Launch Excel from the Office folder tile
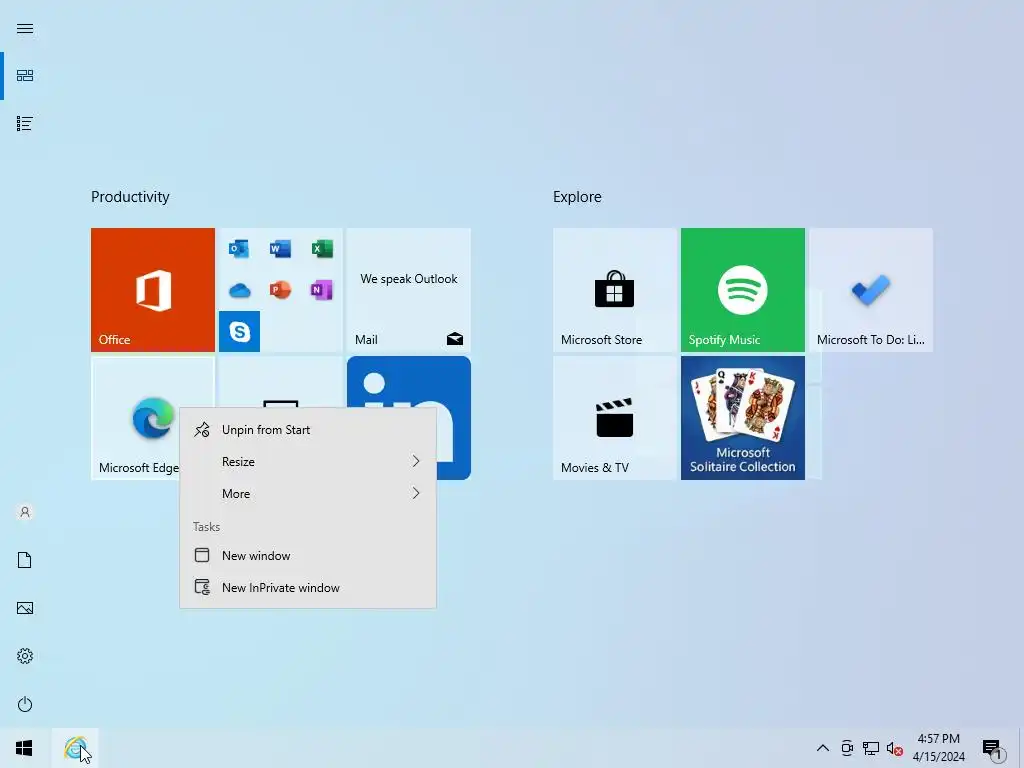The image size is (1024, 768). (322, 249)
